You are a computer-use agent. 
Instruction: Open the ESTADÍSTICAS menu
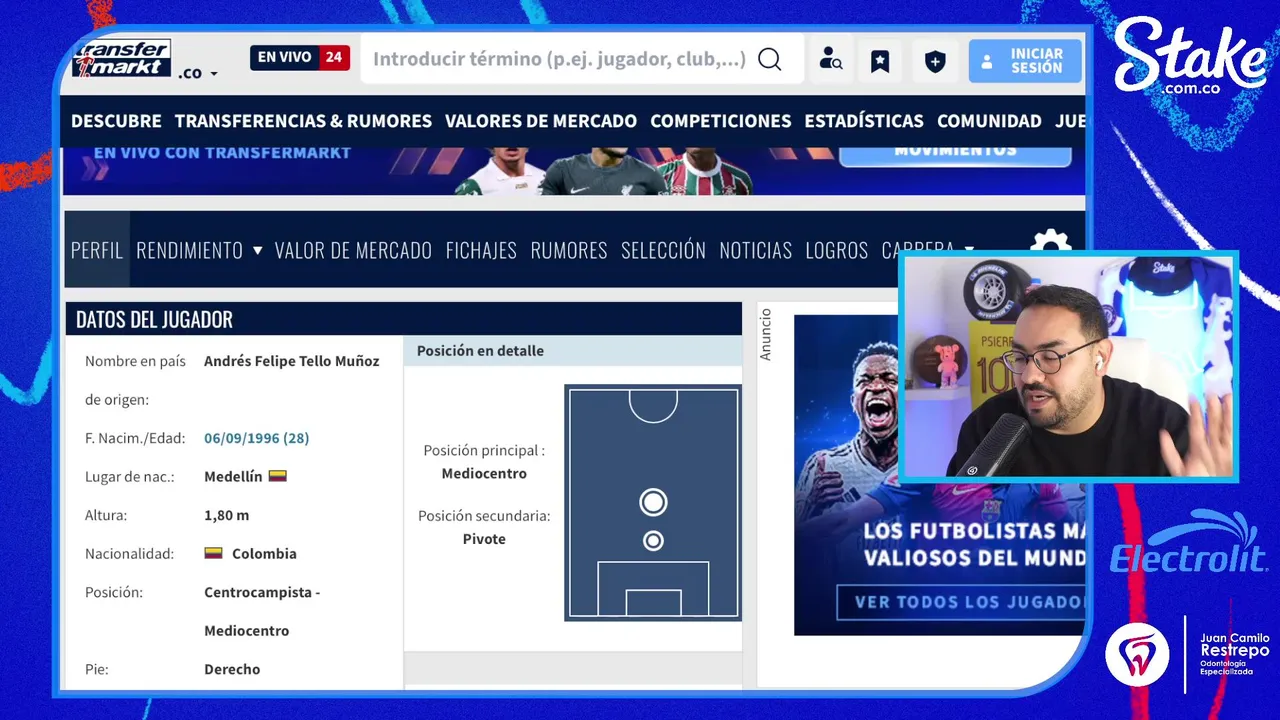[864, 121]
